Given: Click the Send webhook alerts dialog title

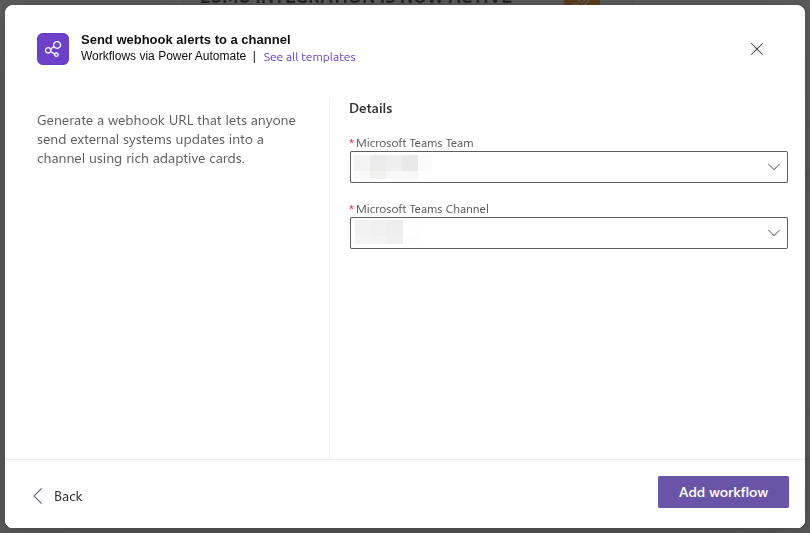Looking at the screenshot, I should point(185,39).
